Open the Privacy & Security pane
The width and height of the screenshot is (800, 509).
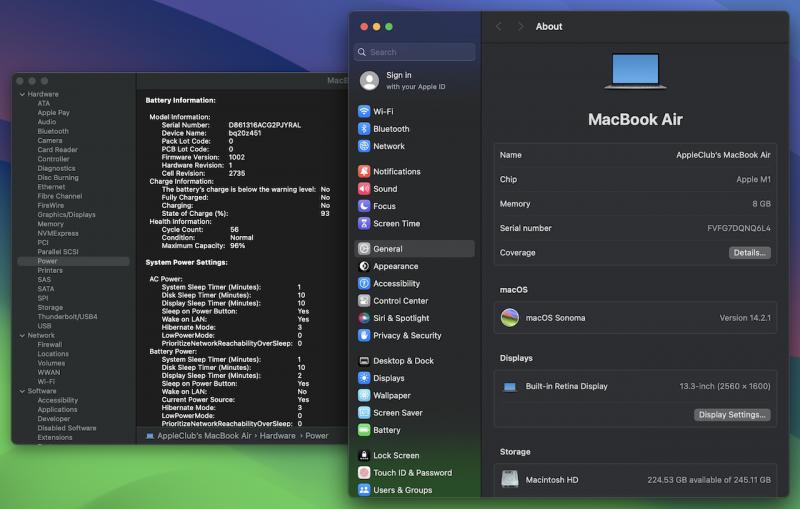coord(406,336)
